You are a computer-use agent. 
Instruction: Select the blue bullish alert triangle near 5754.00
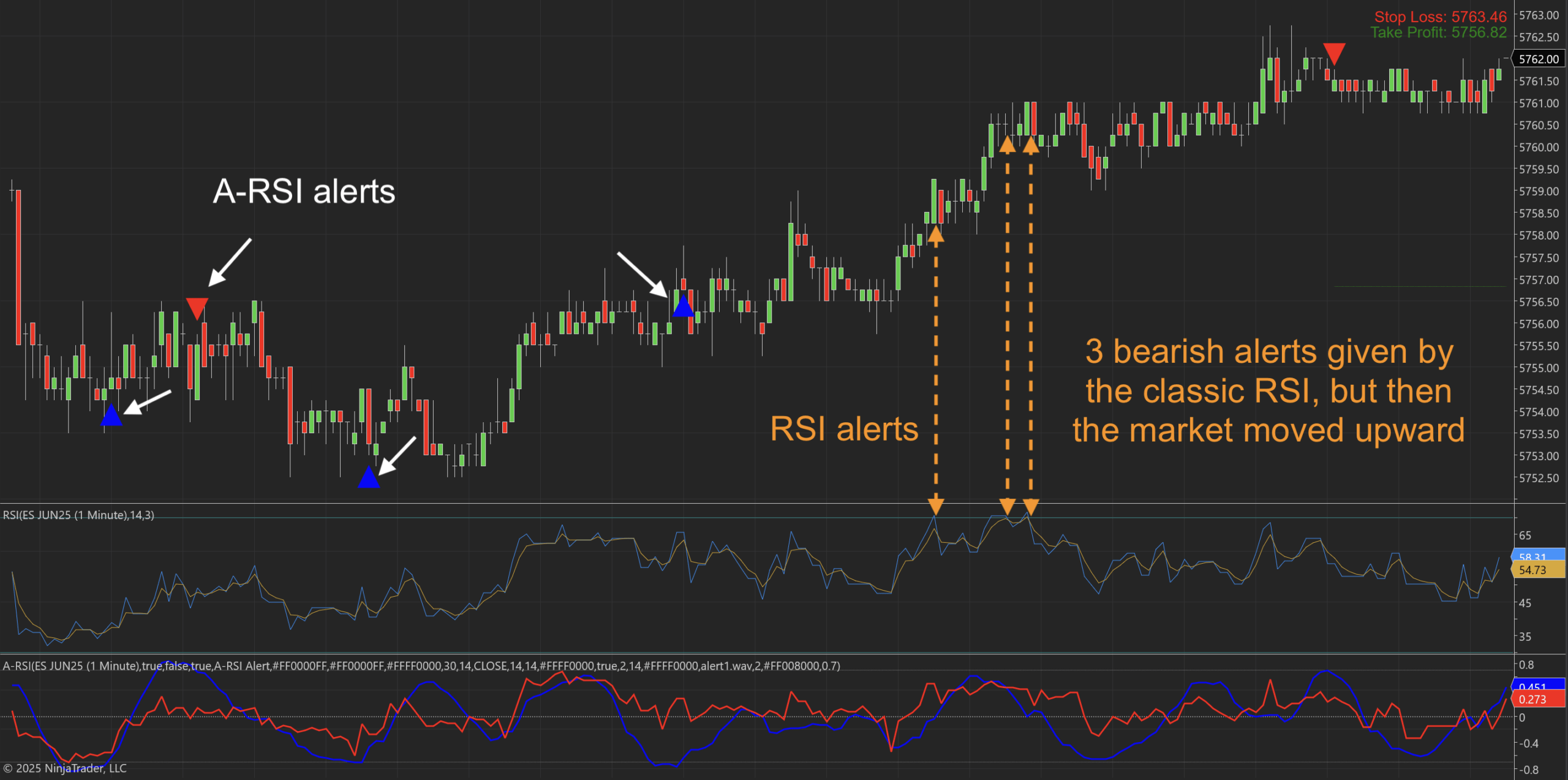click(x=111, y=415)
